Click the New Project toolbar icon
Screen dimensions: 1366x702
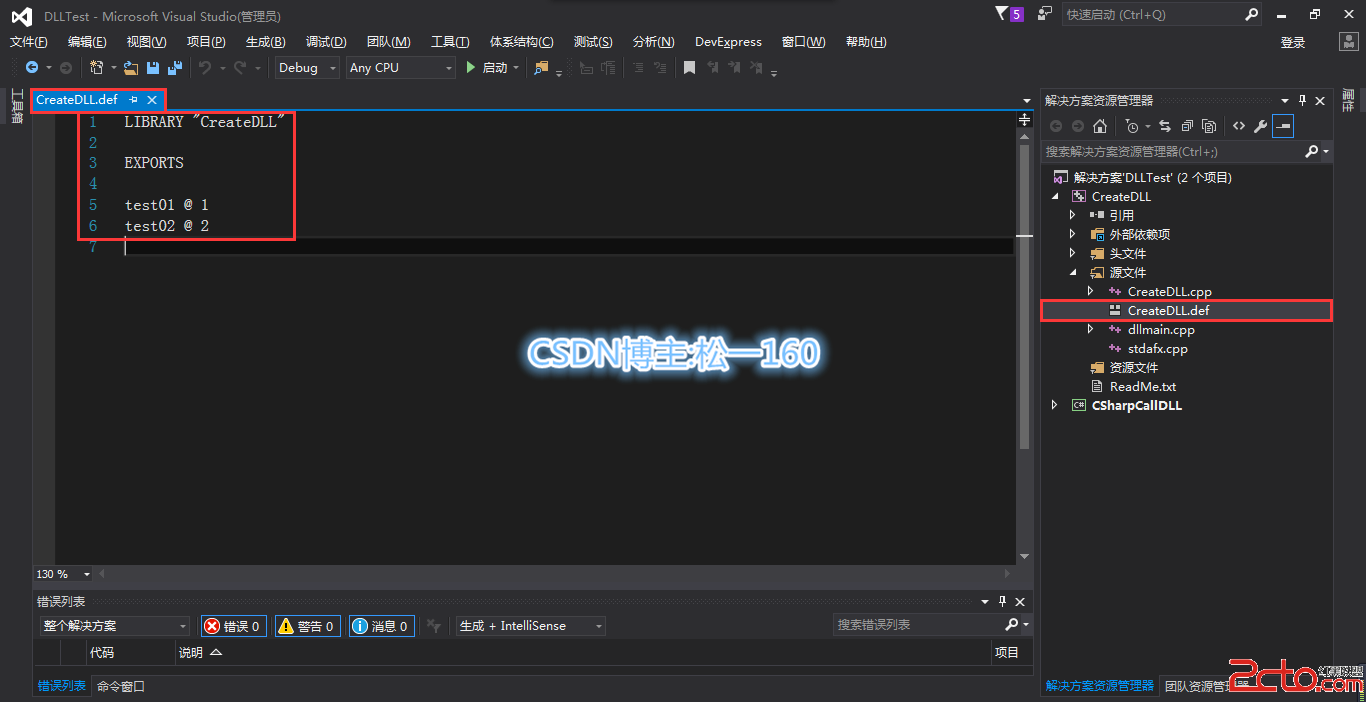96,68
